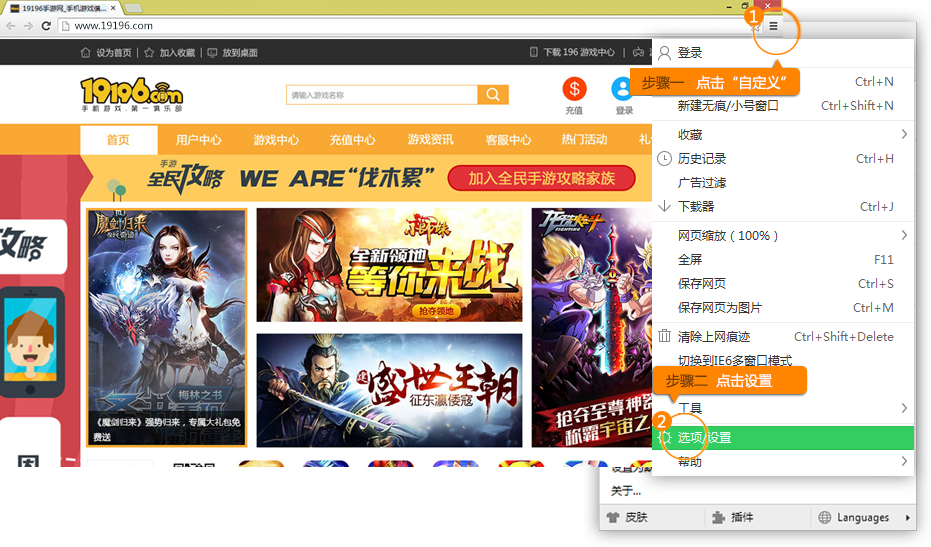This screenshot has height=547, width=931.
Task: Open 皮肤 skin option at menu bottom
Action: (627, 517)
